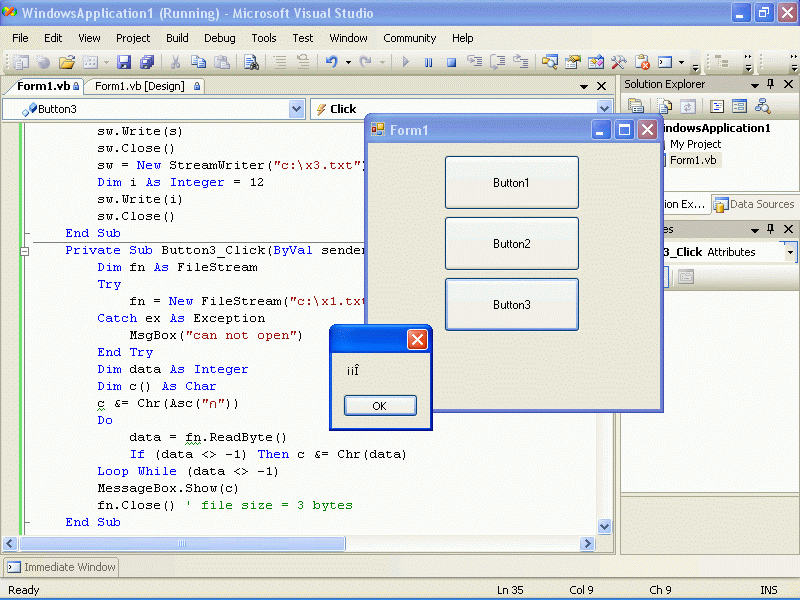Pause debugging with Break All icon
The height and width of the screenshot is (600, 800).
pos(429,62)
